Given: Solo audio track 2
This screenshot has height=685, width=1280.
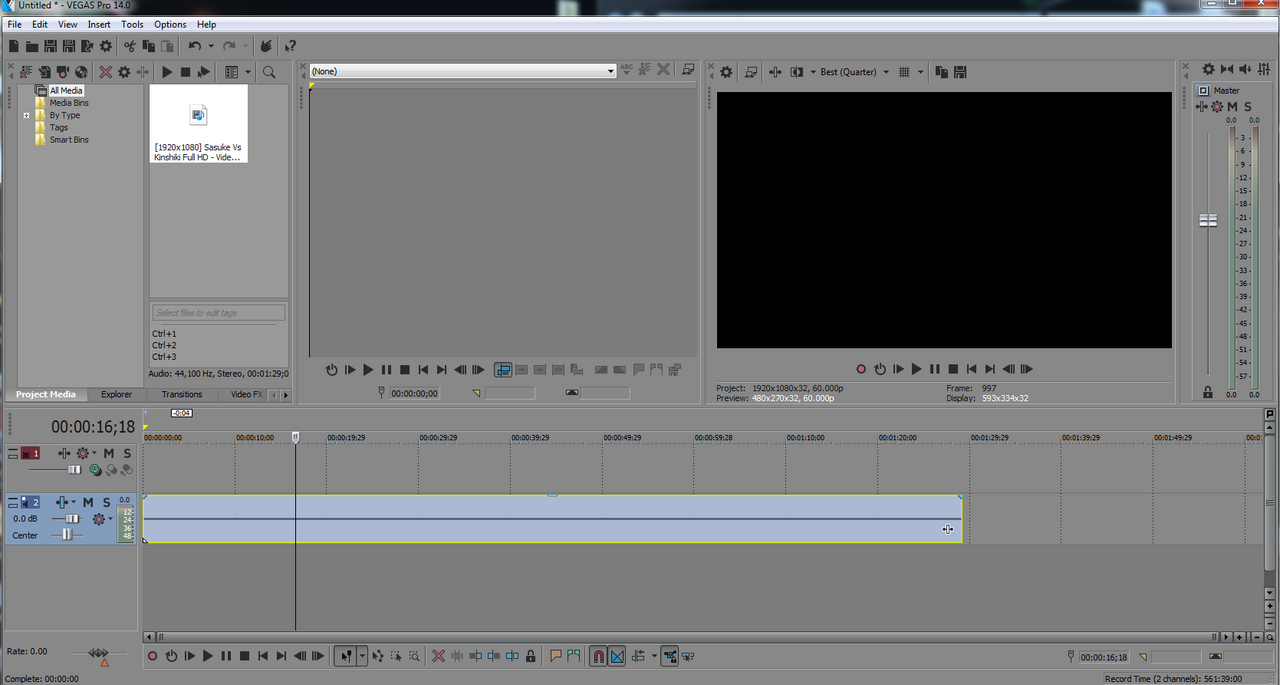Looking at the screenshot, I should click(x=105, y=502).
